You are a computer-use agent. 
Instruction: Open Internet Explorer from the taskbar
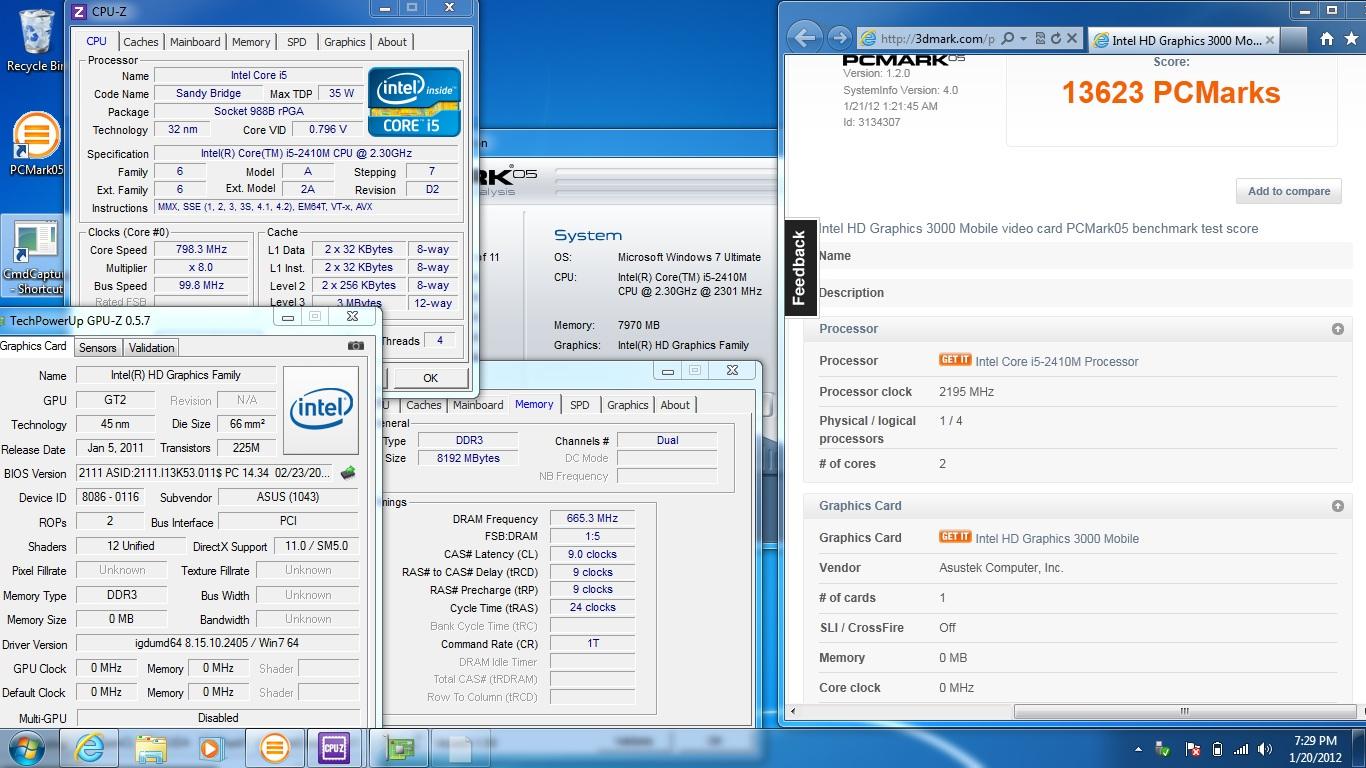point(90,748)
